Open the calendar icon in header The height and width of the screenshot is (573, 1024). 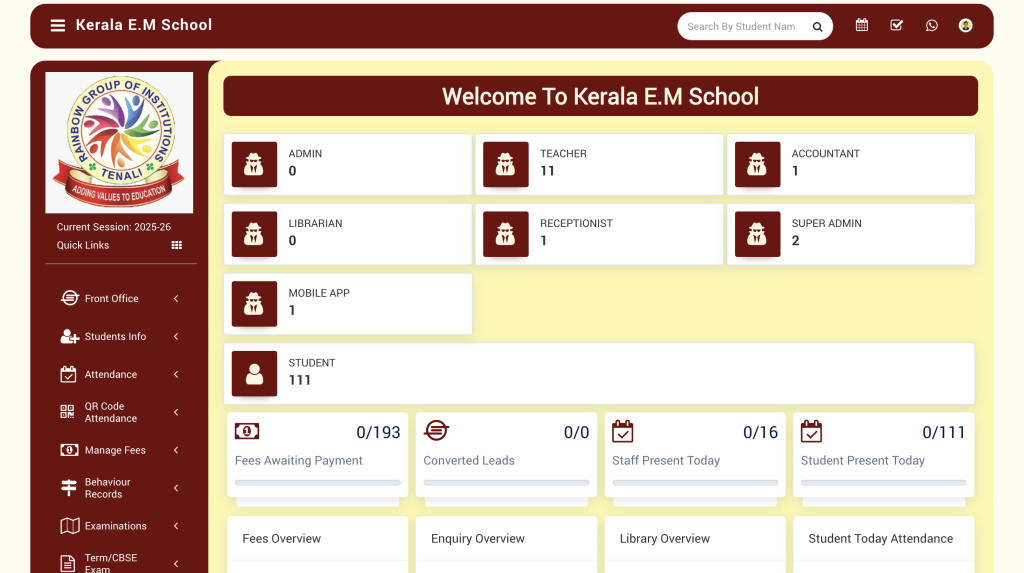pos(862,25)
